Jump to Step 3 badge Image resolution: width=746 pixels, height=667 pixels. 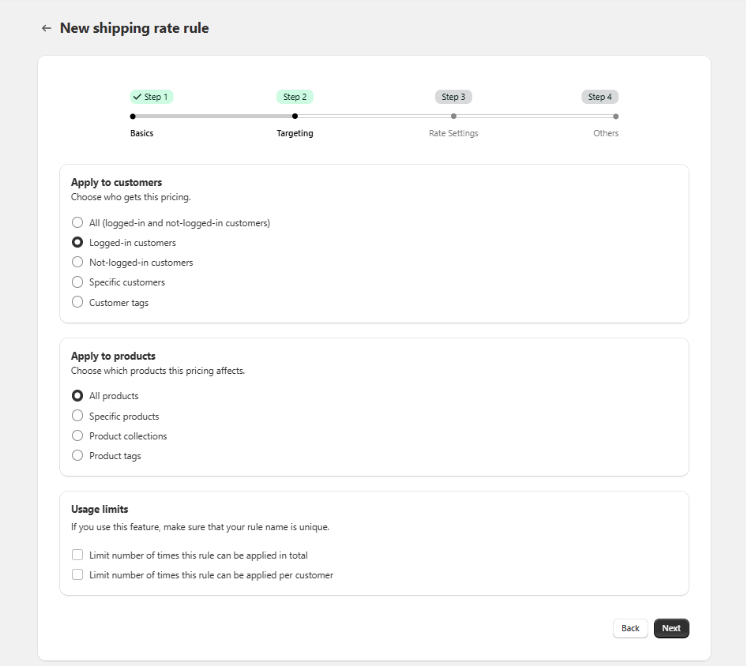[453, 97]
